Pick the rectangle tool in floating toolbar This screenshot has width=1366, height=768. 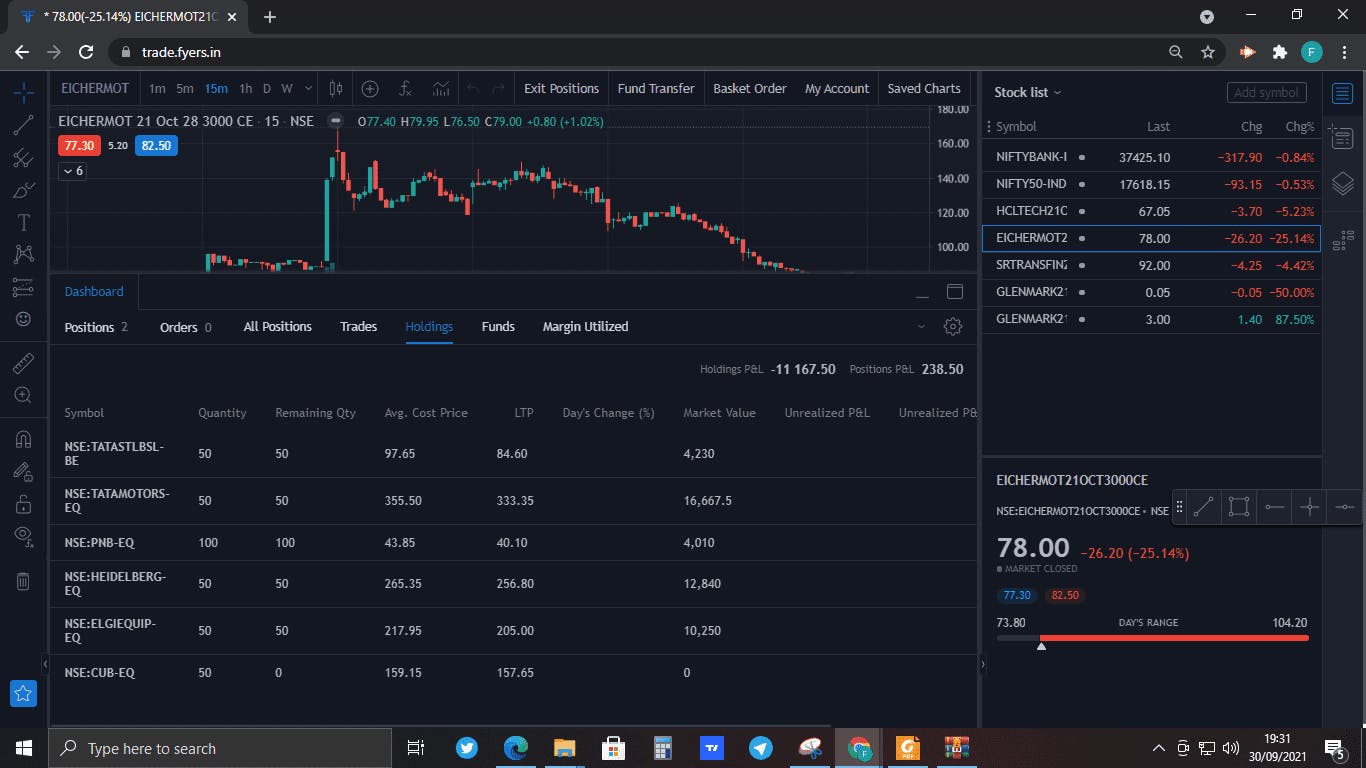click(1239, 507)
